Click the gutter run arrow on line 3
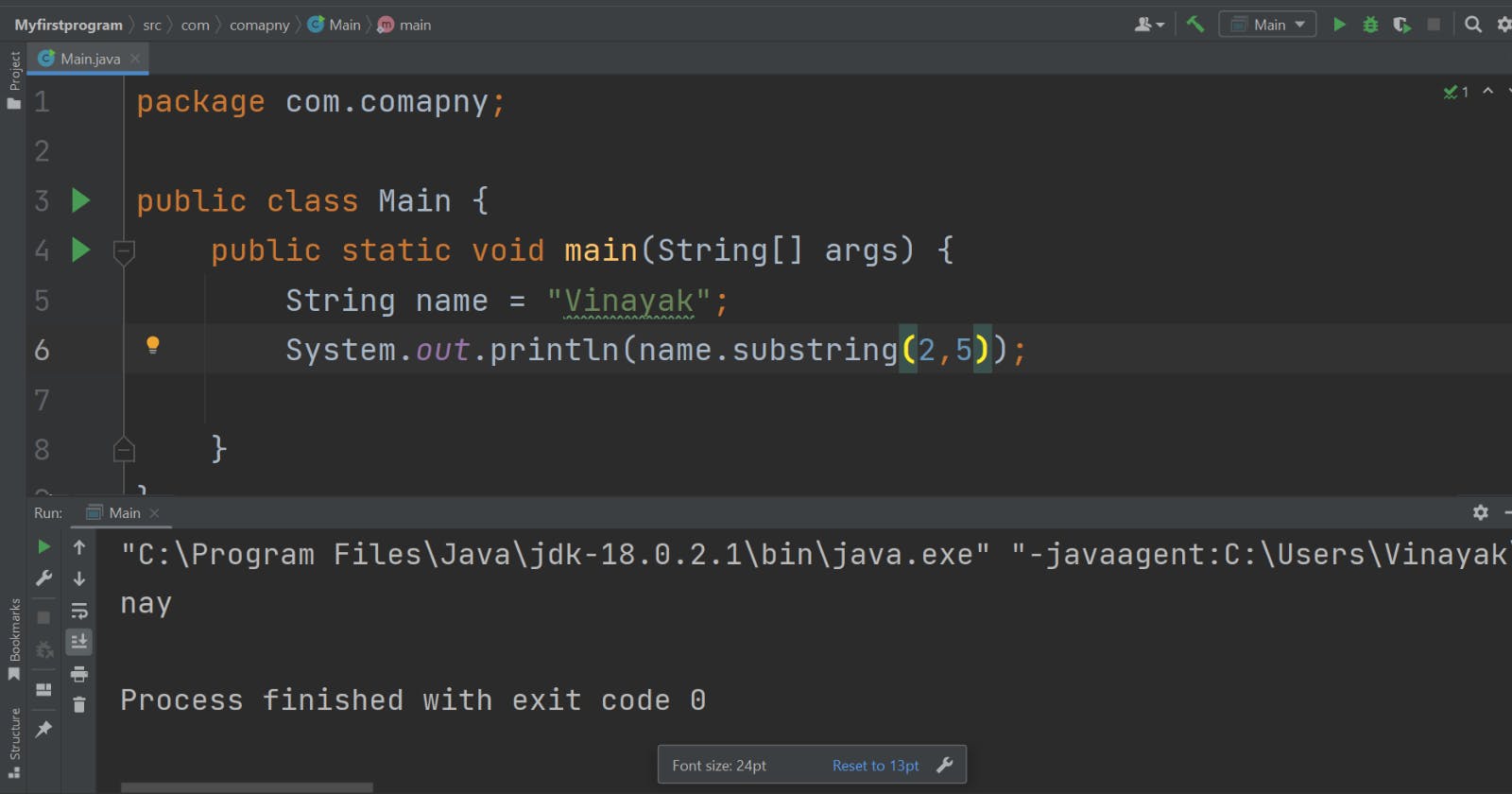This screenshot has height=794, width=1512. point(81,200)
